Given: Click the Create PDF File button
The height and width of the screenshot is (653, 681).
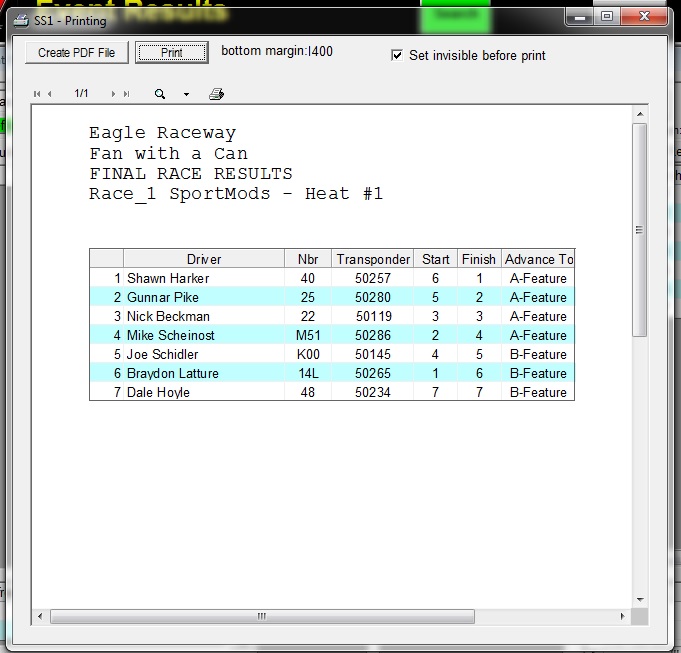Looking at the screenshot, I should pyautogui.click(x=77, y=53).
